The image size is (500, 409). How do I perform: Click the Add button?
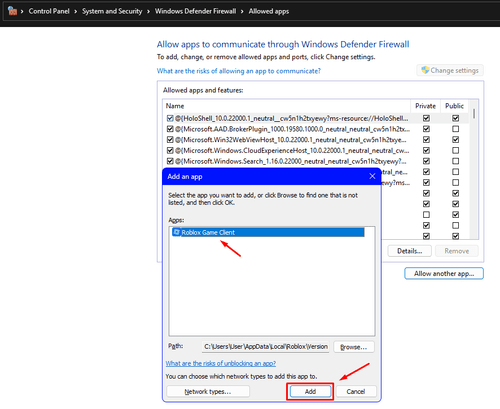[x=310, y=391]
